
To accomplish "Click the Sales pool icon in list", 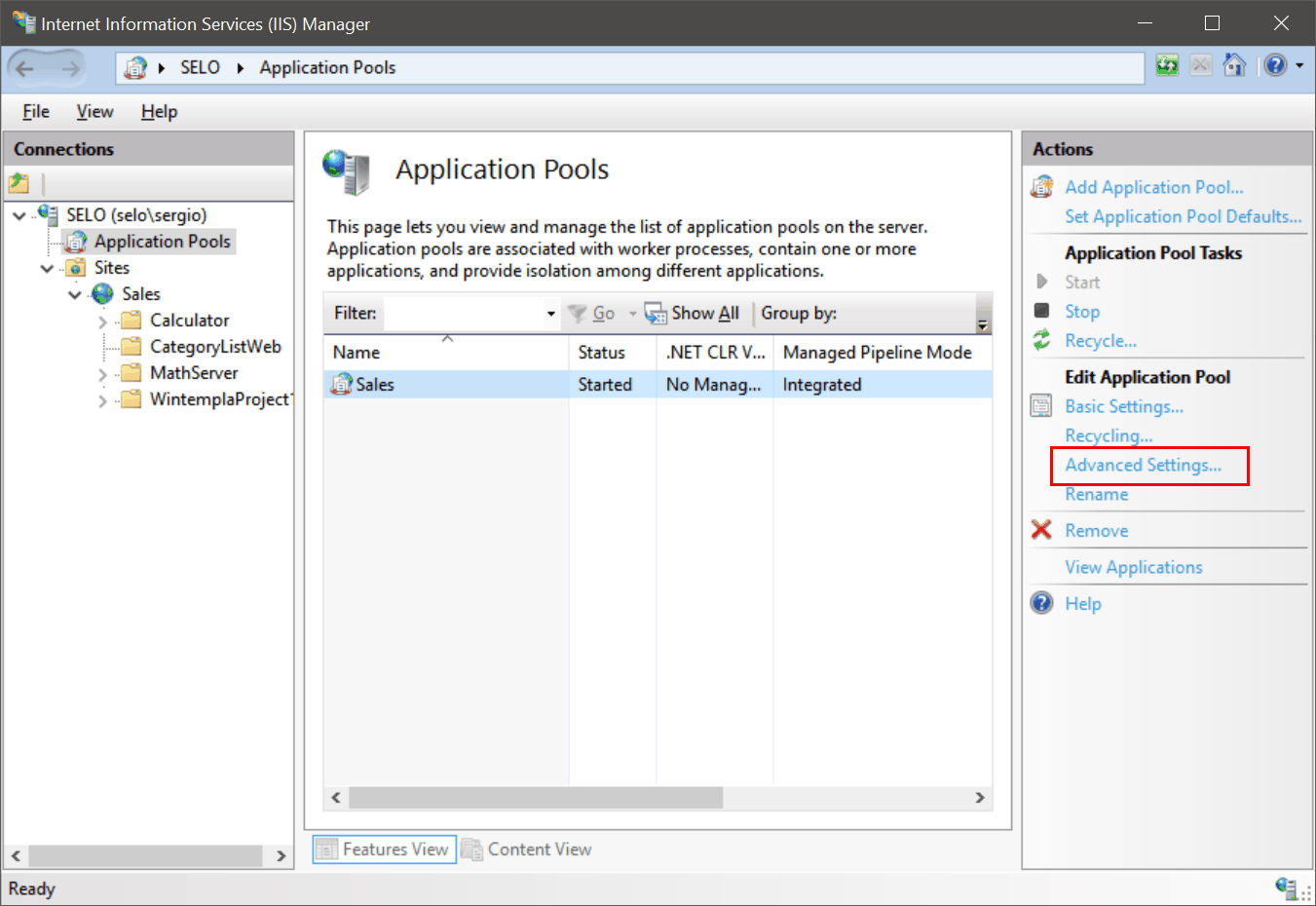I will point(341,384).
